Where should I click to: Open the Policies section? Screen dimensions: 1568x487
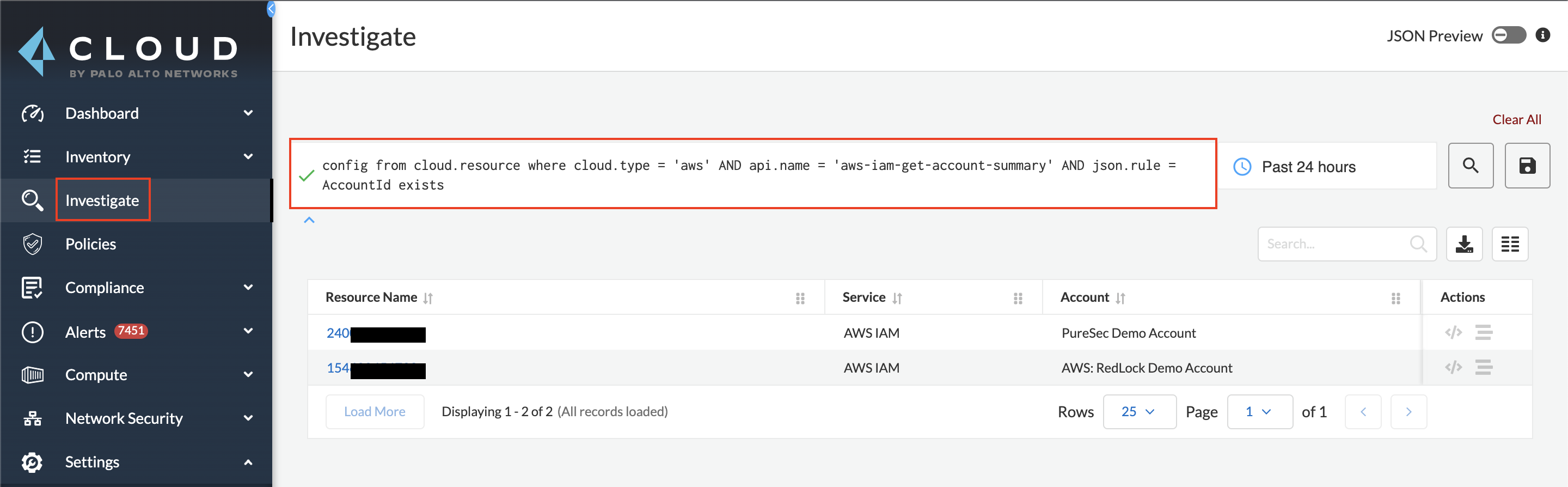(91, 244)
